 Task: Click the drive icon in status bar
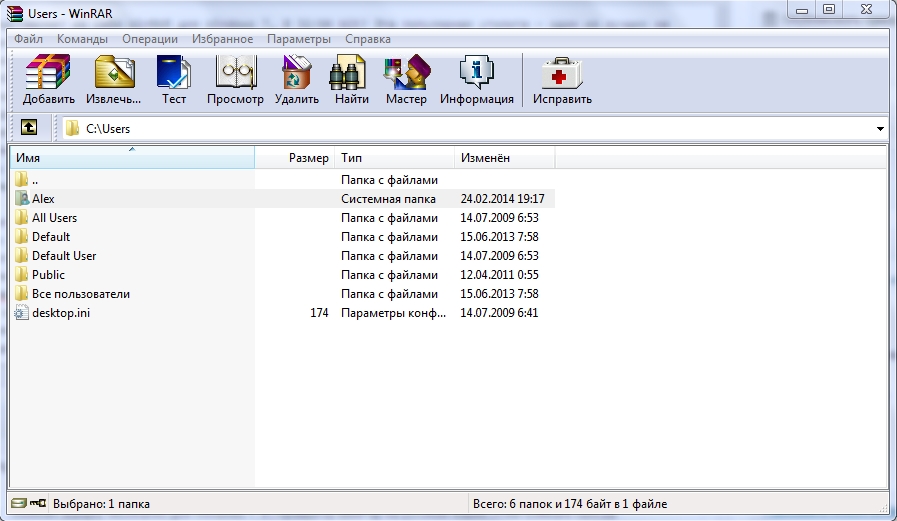tap(19, 503)
